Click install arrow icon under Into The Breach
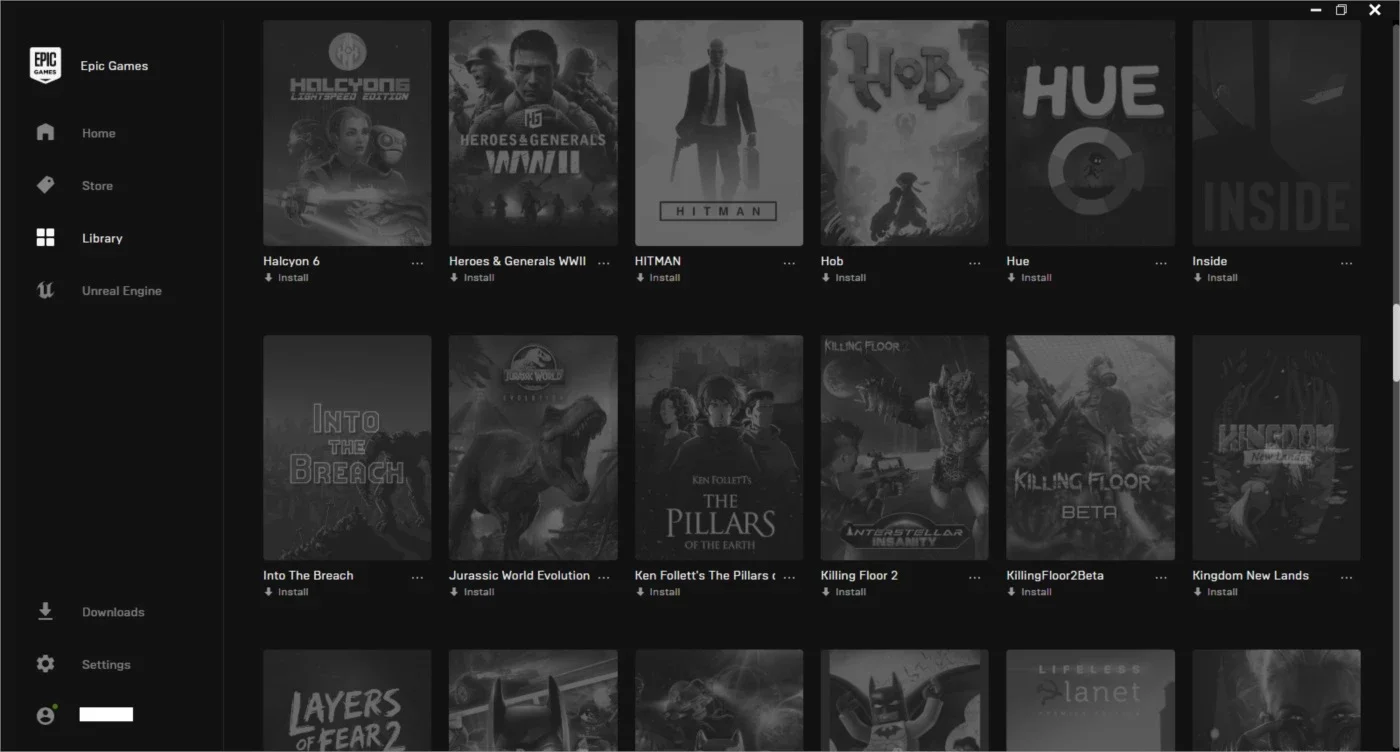 (x=268, y=592)
